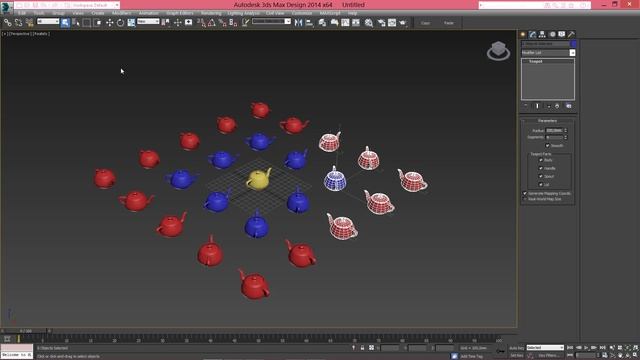Activate the Select and Link tool
640x360 pixels.
[8, 23]
